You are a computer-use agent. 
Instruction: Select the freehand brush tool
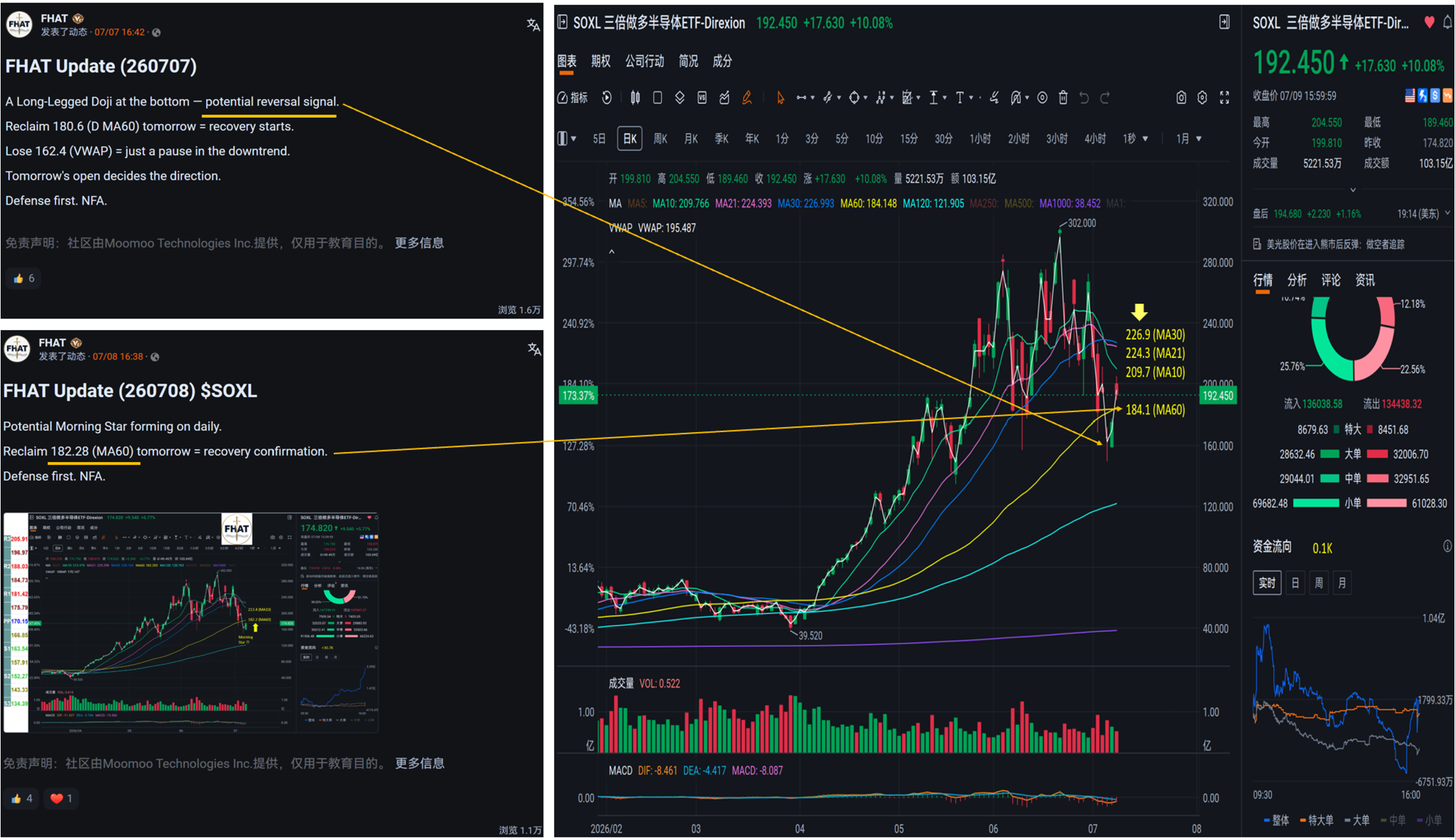(994, 98)
